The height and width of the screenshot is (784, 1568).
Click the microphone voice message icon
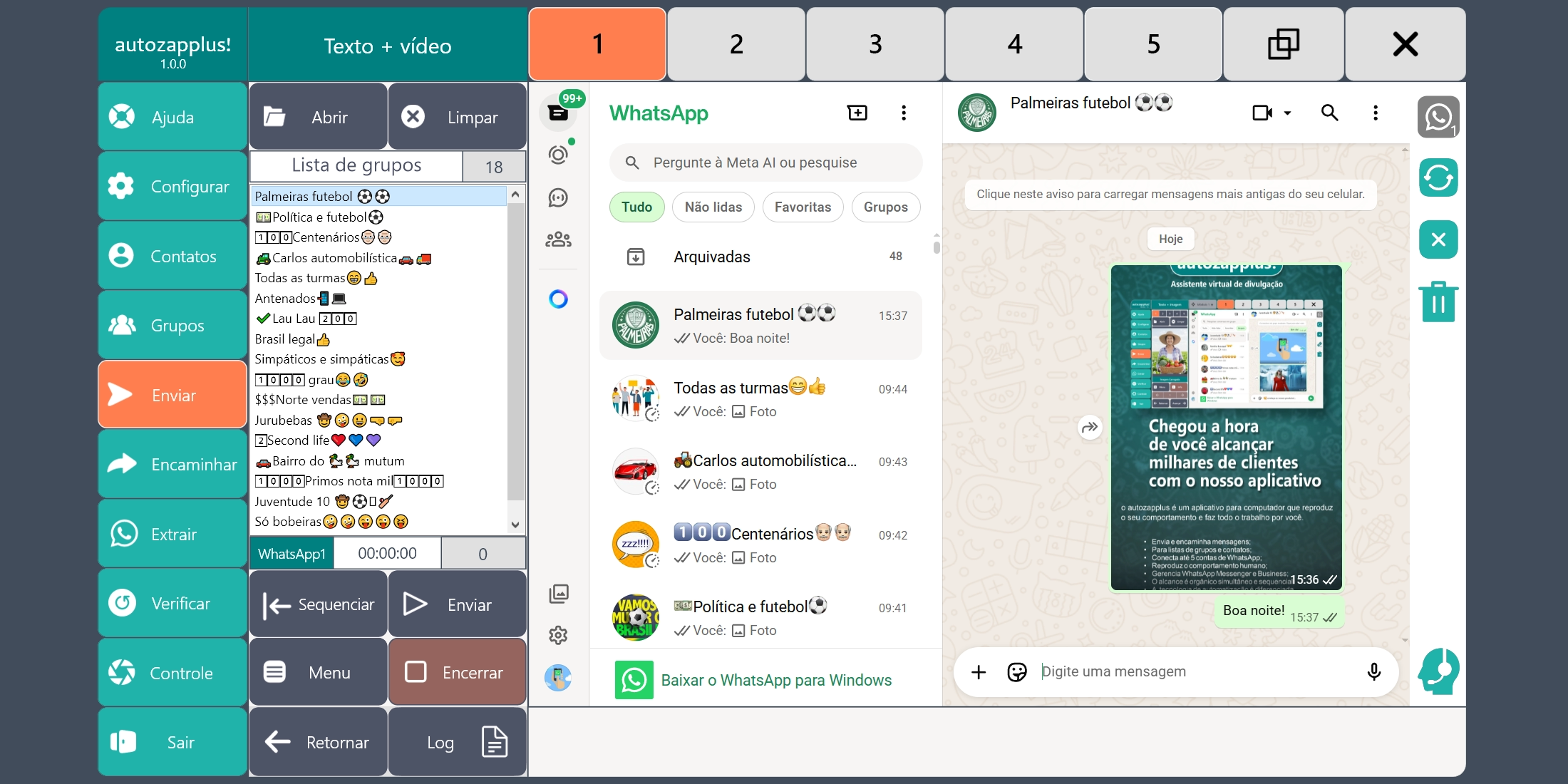point(1373,671)
